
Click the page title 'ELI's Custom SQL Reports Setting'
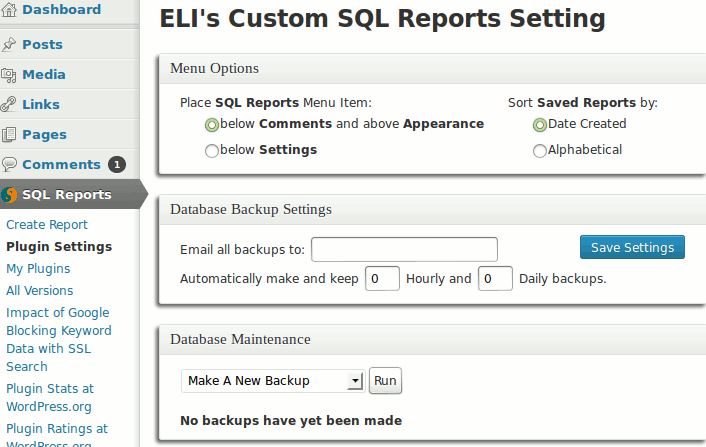tap(382, 19)
